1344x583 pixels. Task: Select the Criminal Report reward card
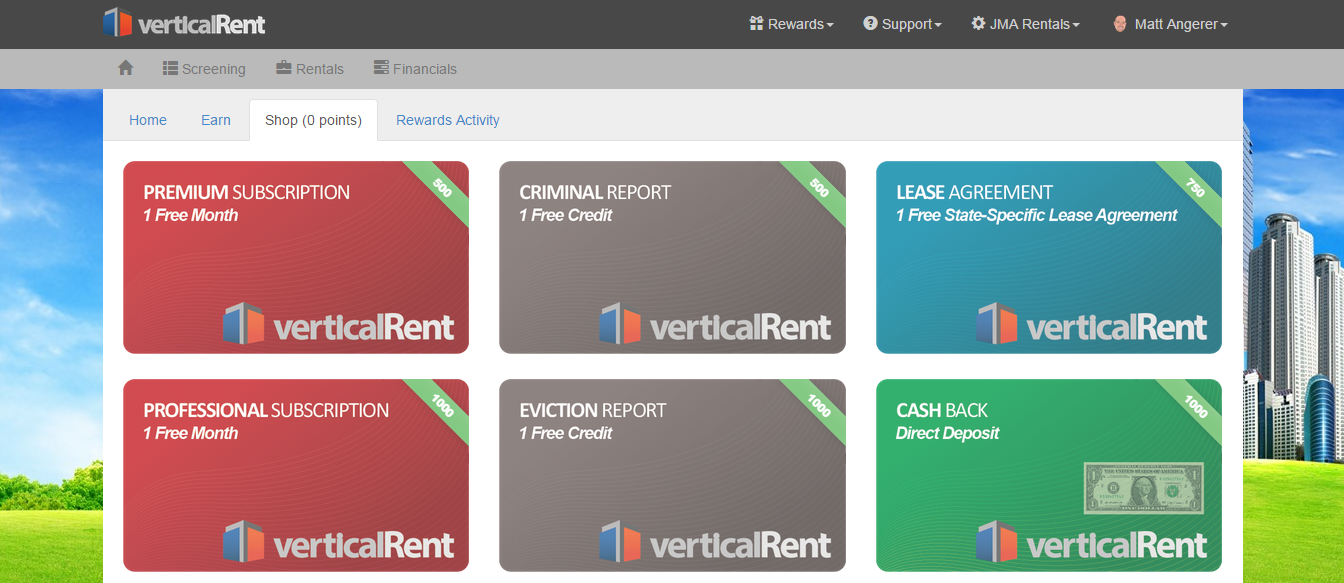click(x=672, y=257)
